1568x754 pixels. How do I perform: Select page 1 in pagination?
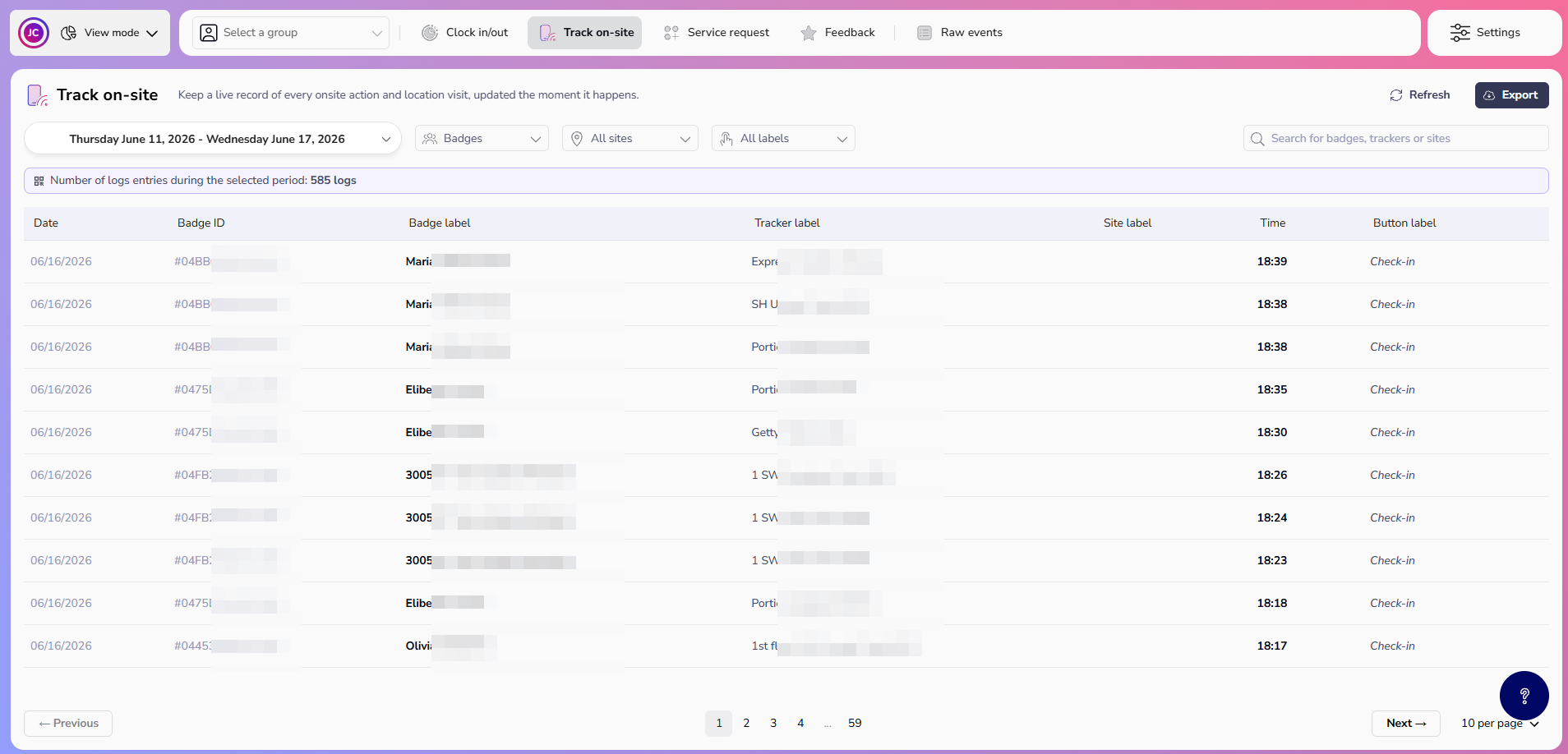tap(719, 724)
